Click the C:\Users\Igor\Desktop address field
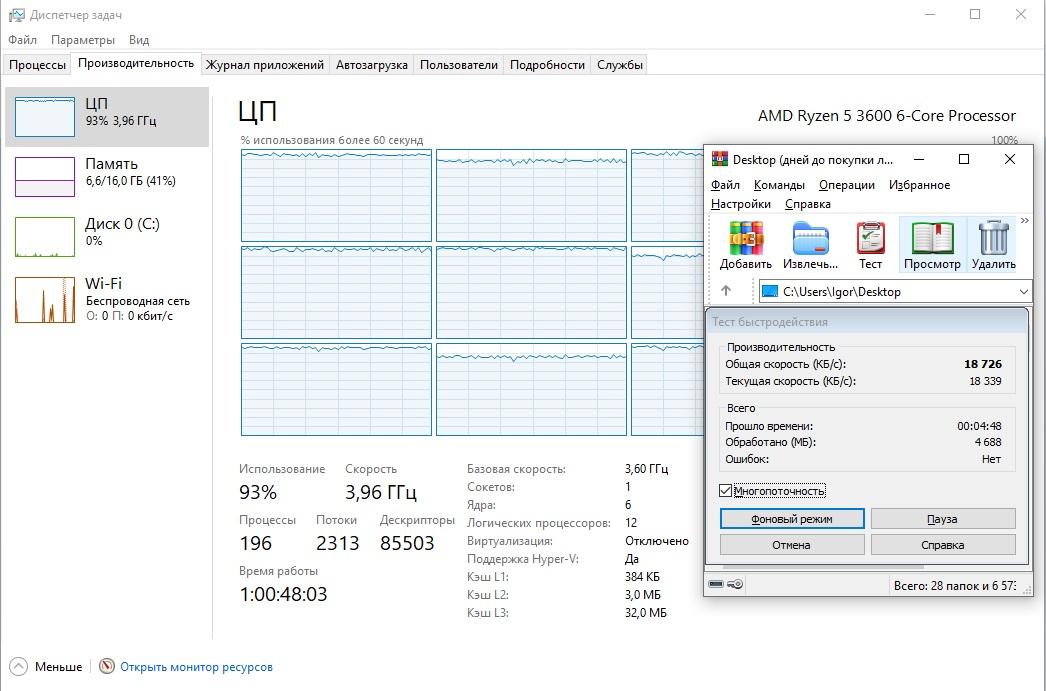This screenshot has height=691, width=1046. tap(895, 291)
